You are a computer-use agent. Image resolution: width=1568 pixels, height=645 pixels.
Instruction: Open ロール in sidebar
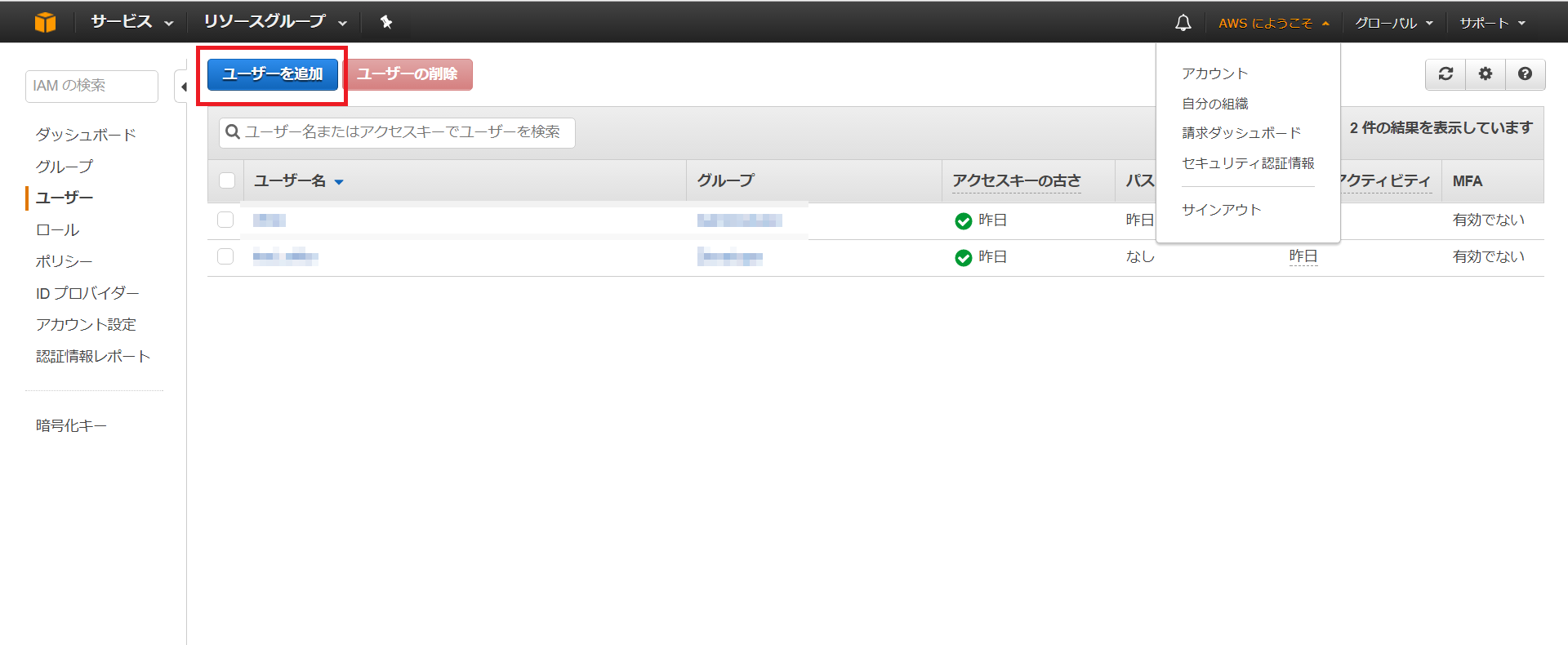(x=57, y=230)
